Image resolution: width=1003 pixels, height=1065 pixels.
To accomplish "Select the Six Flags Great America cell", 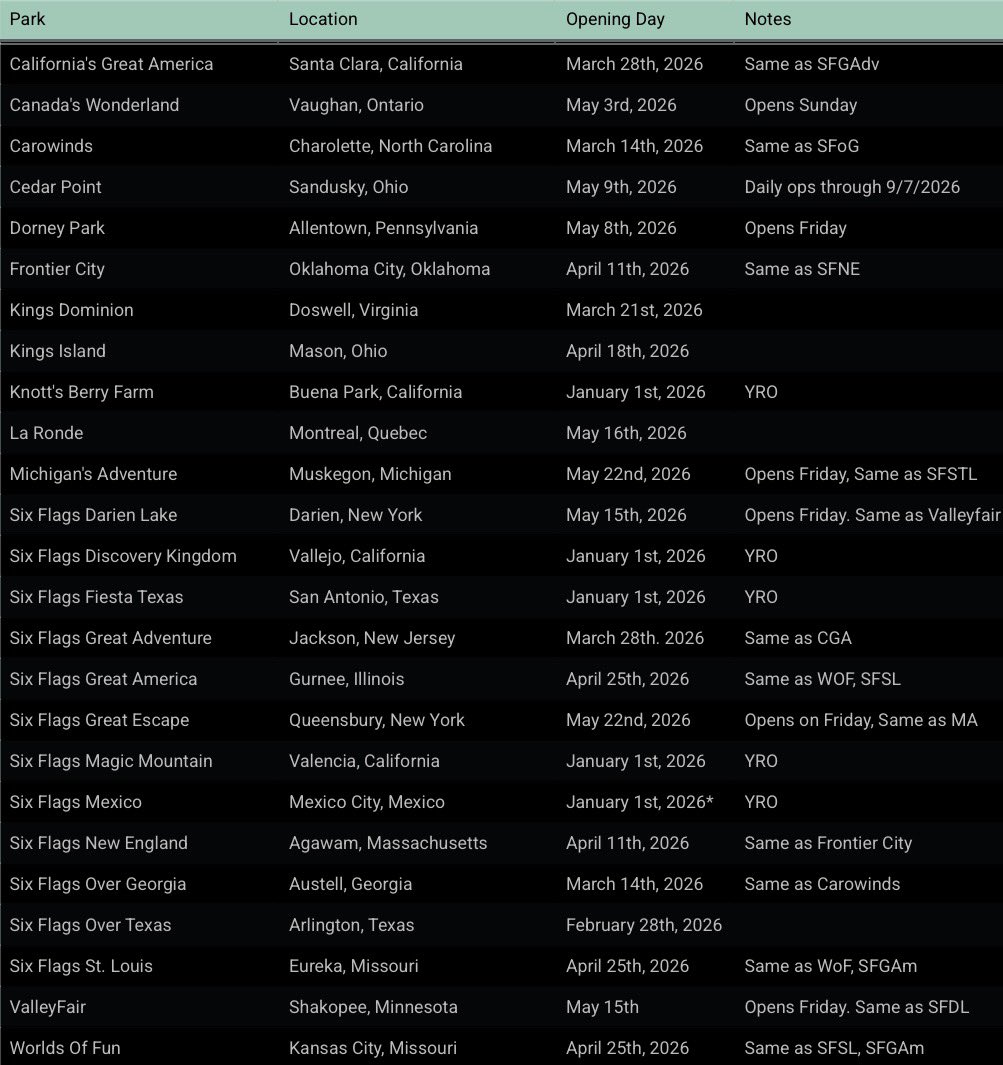I will tap(103, 679).
